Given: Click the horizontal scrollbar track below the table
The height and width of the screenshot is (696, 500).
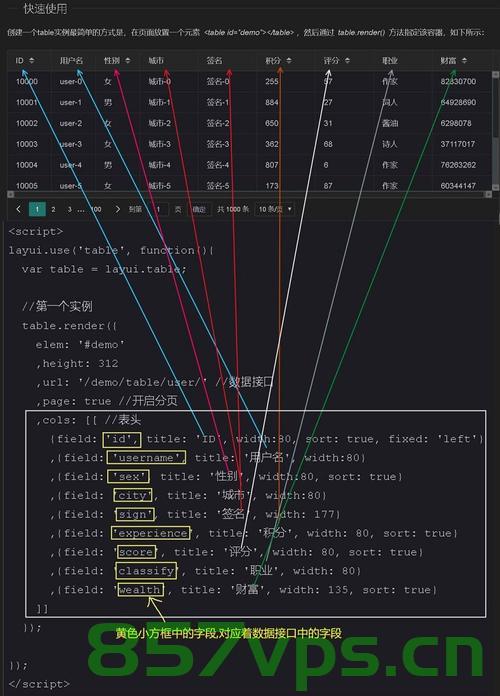Looking at the screenshot, I should (249, 194).
